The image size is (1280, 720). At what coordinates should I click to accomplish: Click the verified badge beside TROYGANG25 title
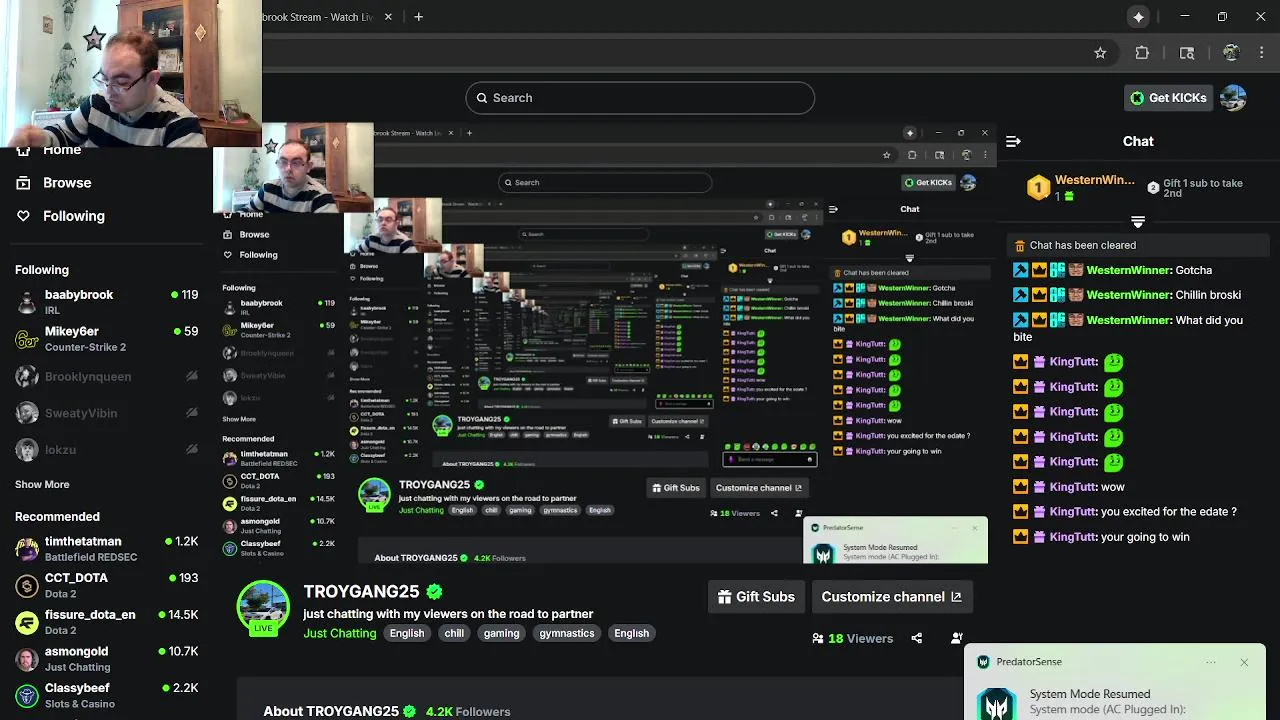[434, 591]
